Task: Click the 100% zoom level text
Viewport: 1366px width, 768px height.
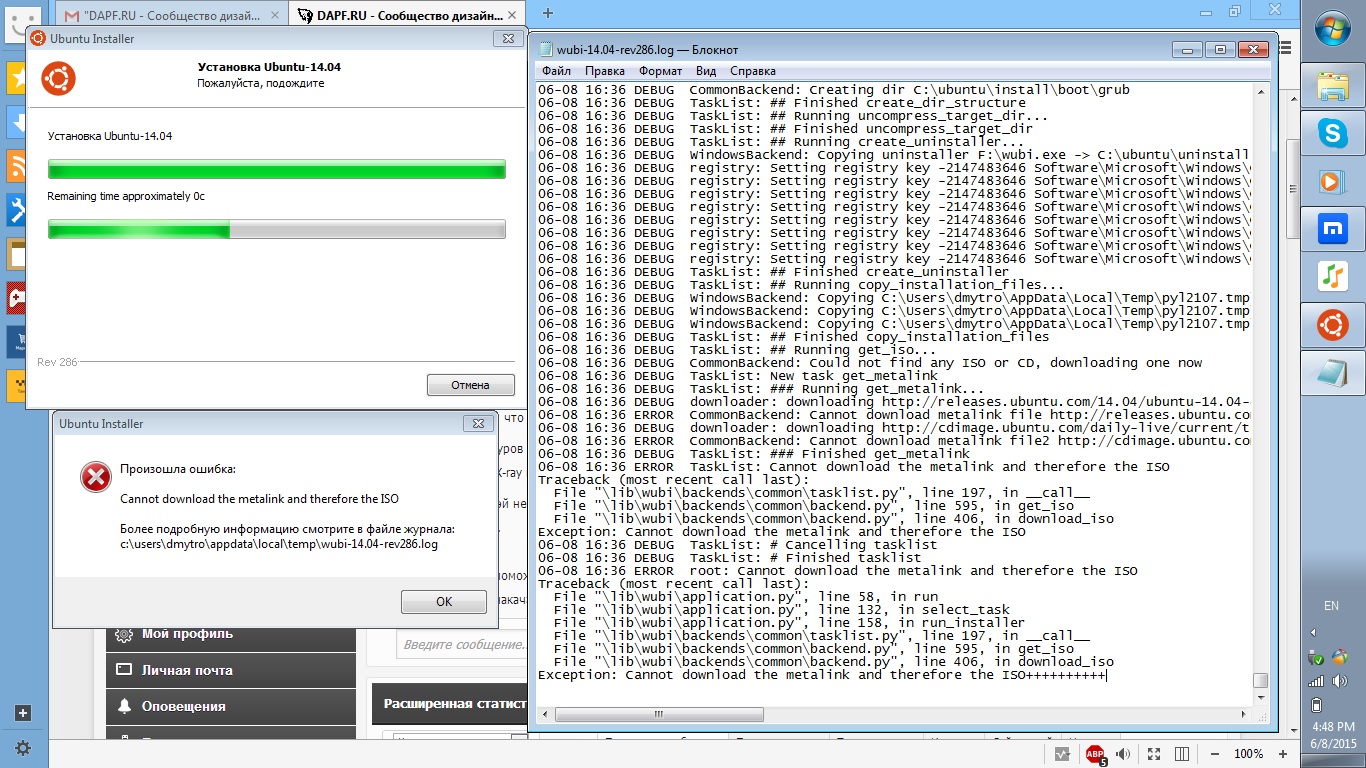Action: (1248, 754)
